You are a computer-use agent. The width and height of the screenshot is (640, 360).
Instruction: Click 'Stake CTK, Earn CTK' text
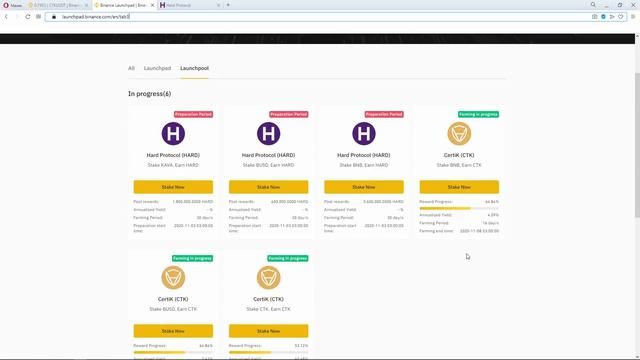pos(269,309)
